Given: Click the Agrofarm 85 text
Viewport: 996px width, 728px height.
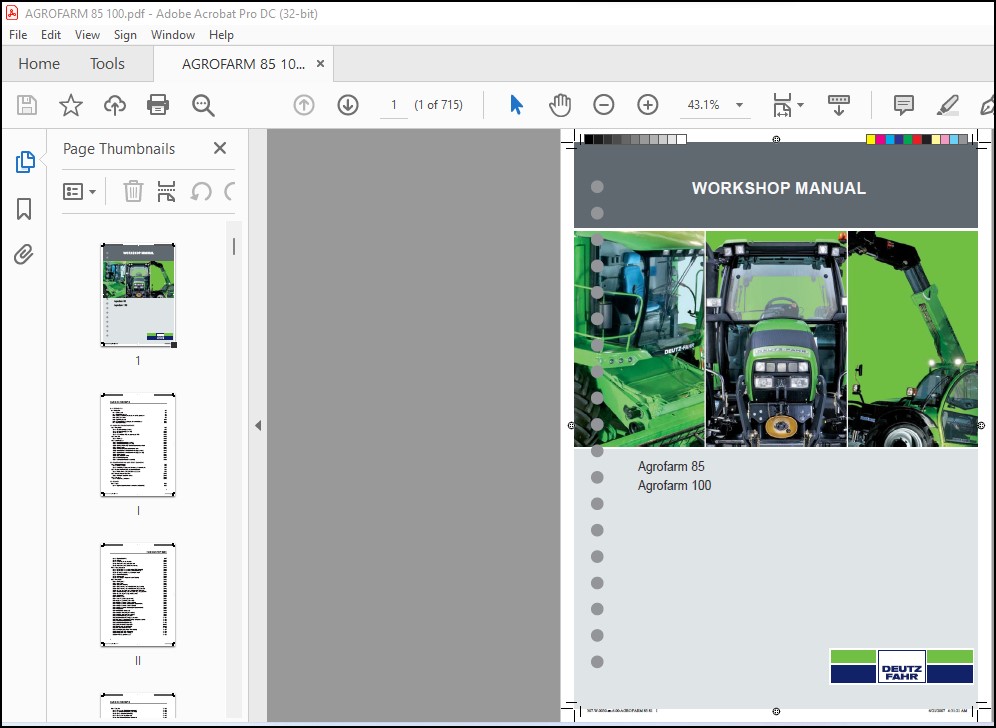Looking at the screenshot, I should coord(671,466).
